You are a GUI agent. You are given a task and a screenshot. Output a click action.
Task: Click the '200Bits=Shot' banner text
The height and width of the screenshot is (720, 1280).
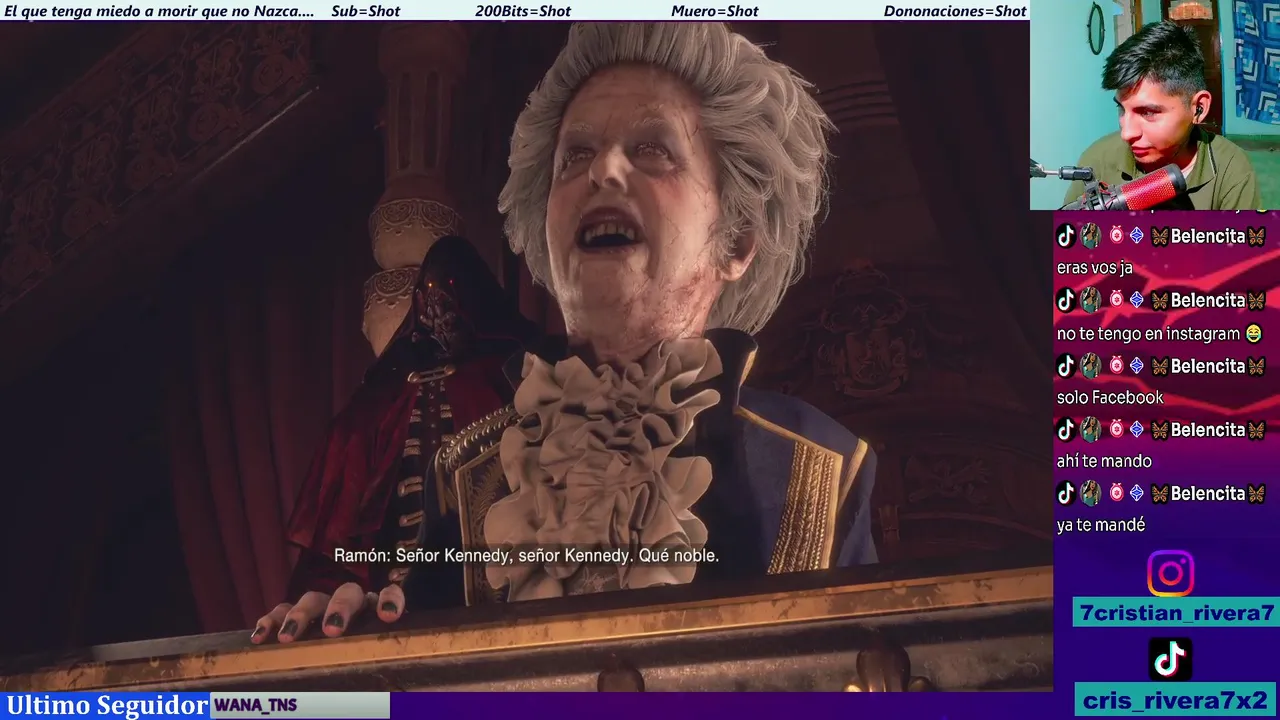[523, 11]
